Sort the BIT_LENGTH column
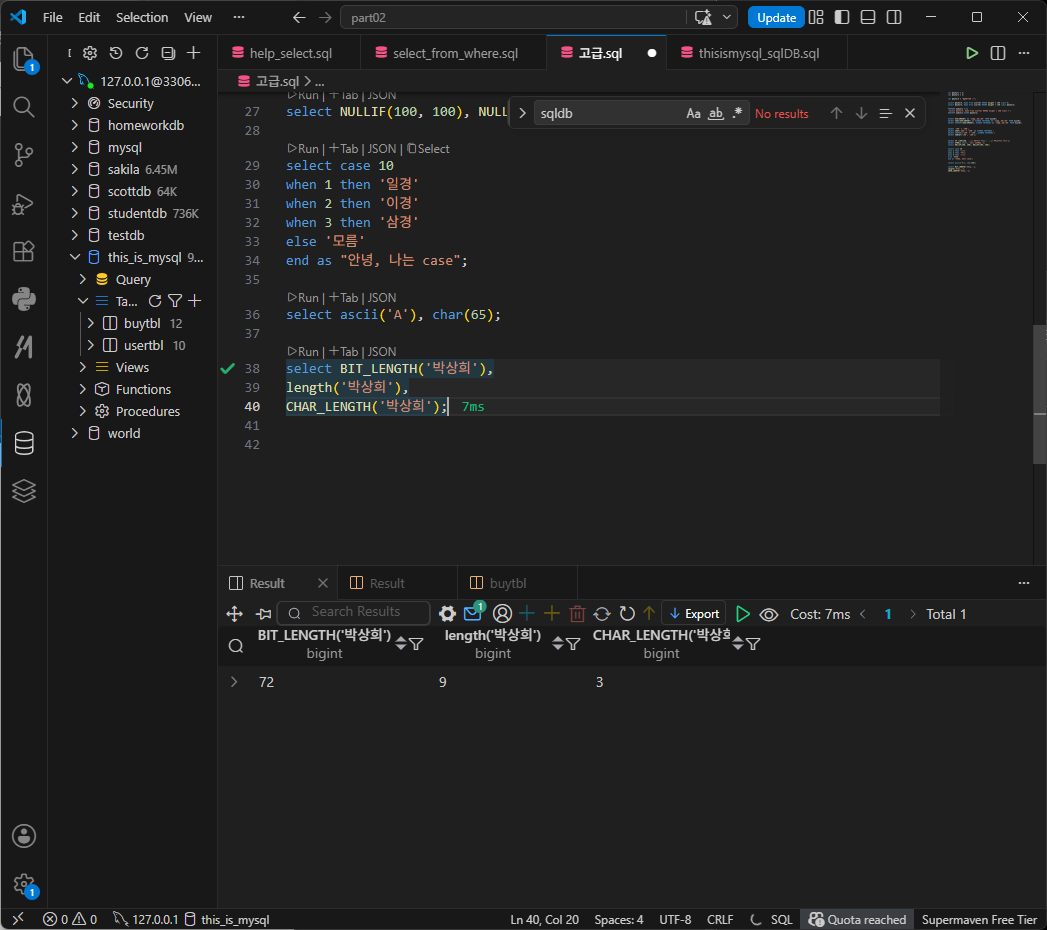Image resolution: width=1047 pixels, height=930 pixels. coord(401,644)
